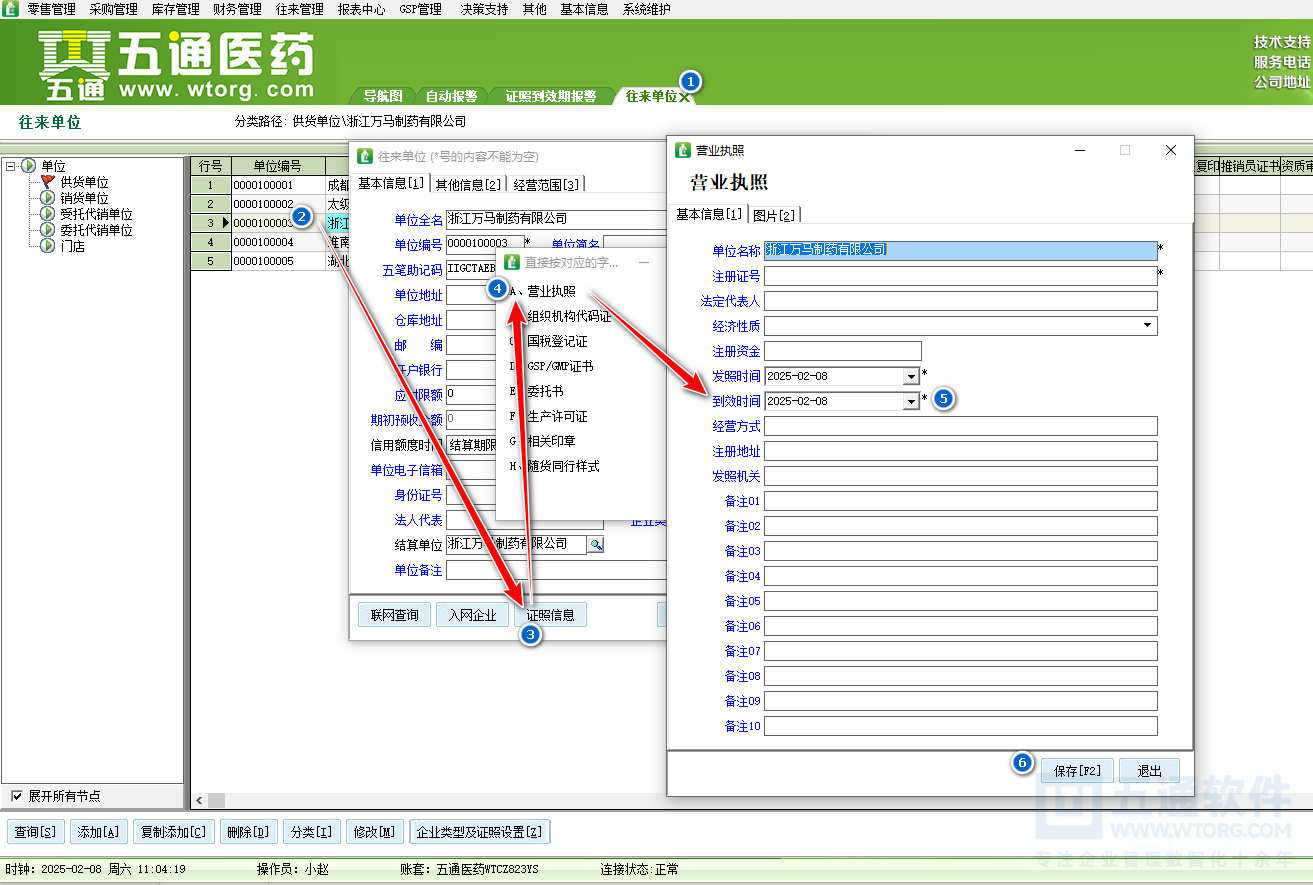Screen dimensions: 1313x885
Task: Switch to 经营范围[3] tab
Action: [x=546, y=184]
